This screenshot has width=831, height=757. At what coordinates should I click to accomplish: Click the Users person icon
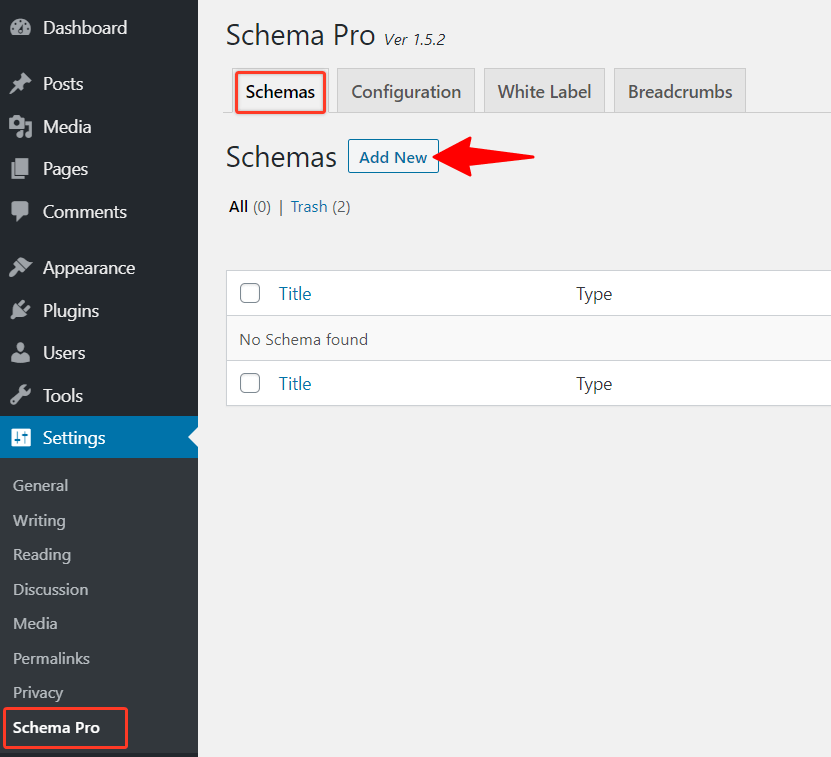click(22, 352)
